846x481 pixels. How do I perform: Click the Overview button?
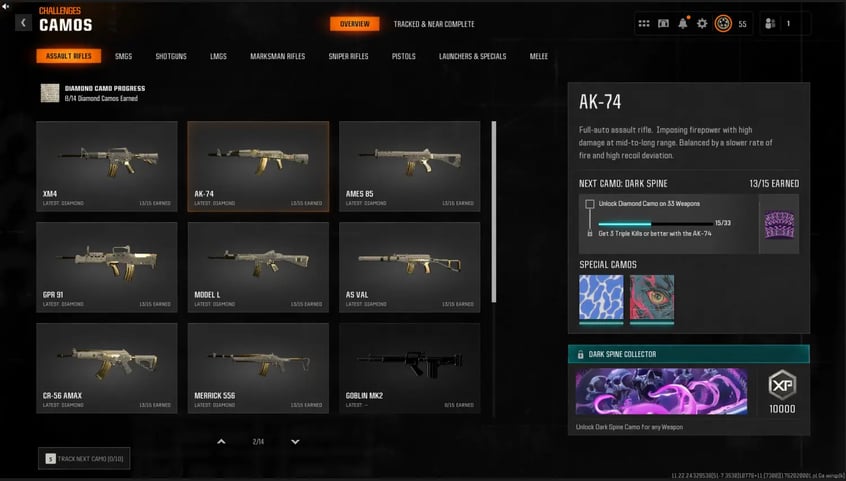coord(354,24)
